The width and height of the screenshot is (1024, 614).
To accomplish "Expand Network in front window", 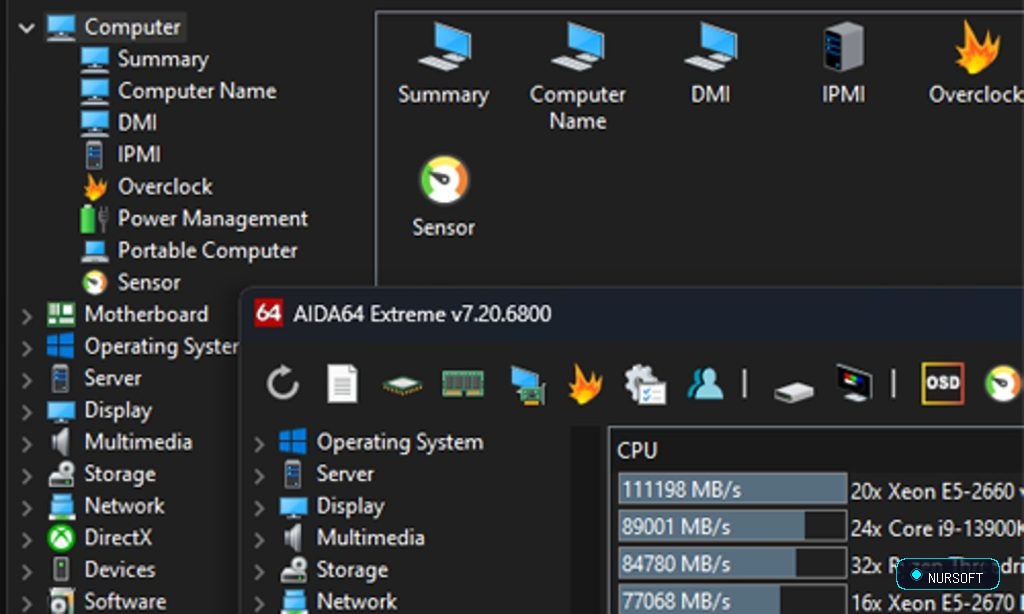I will point(259,603).
